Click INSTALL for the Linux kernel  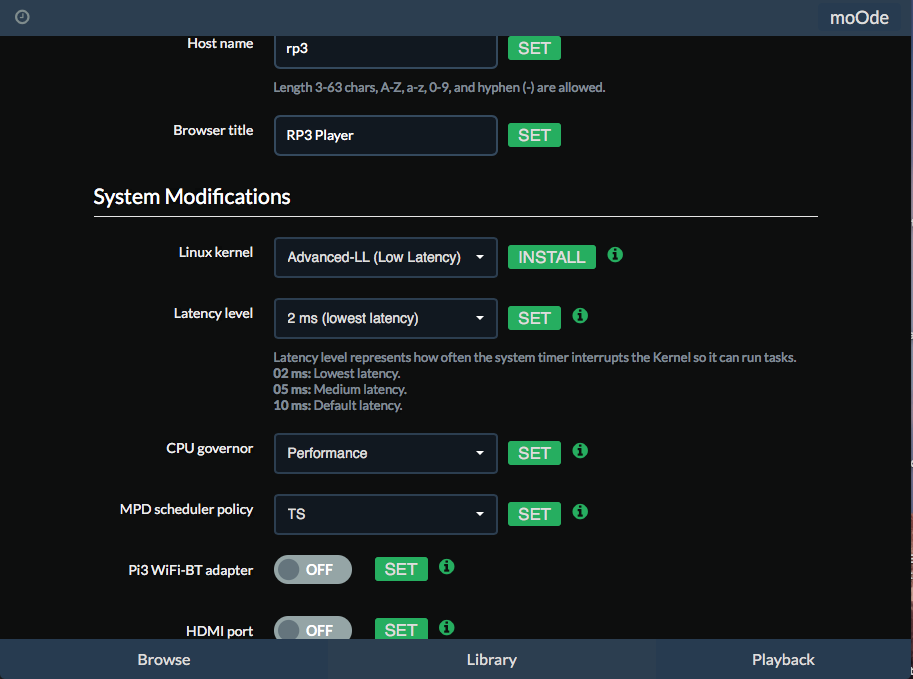pyautogui.click(x=551, y=257)
